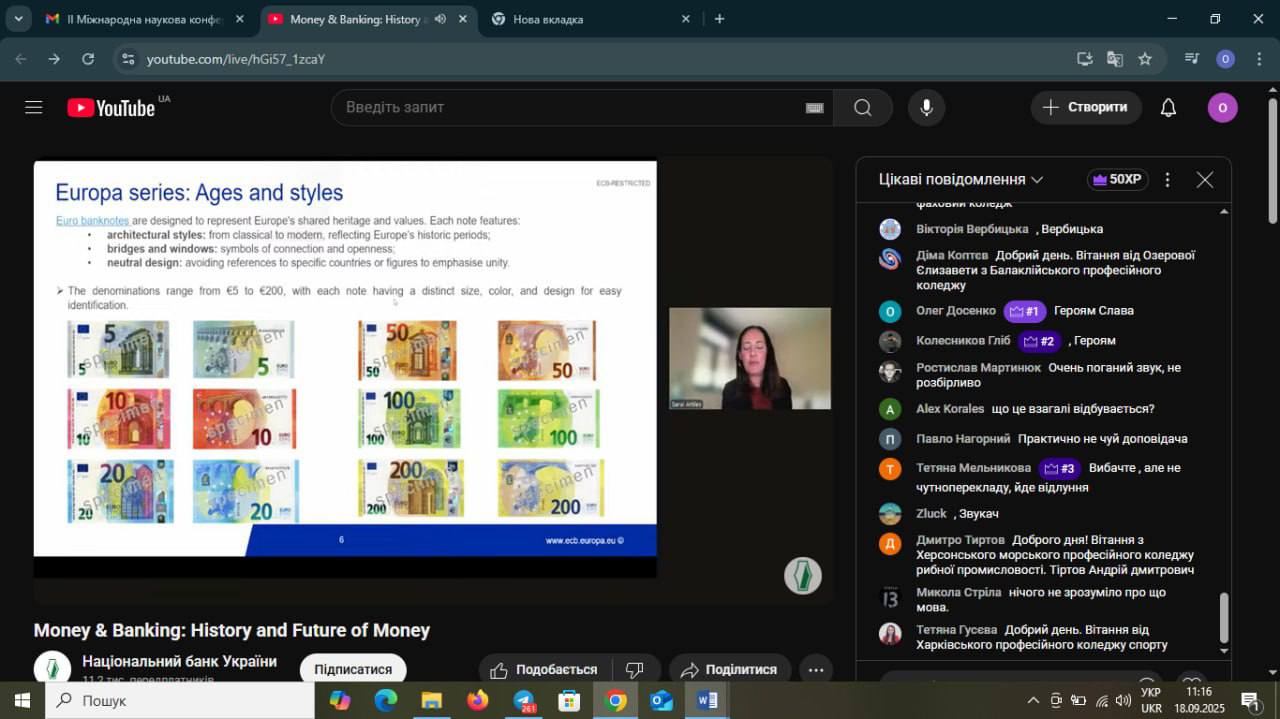This screenshot has width=1280, height=719.
Task: View site information icon in address bar
Action: tap(127, 59)
